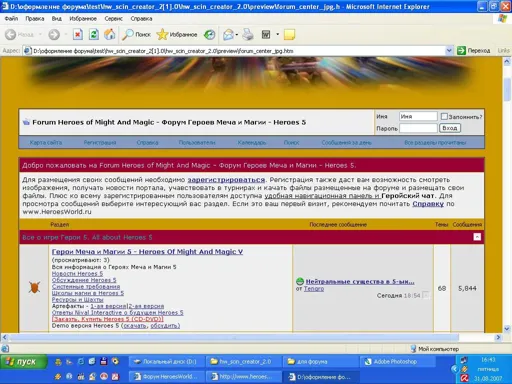The height and width of the screenshot is (384, 512).
Task: Open the Tengro user profile link
Action: pyautogui.click(x=314, y=289)
